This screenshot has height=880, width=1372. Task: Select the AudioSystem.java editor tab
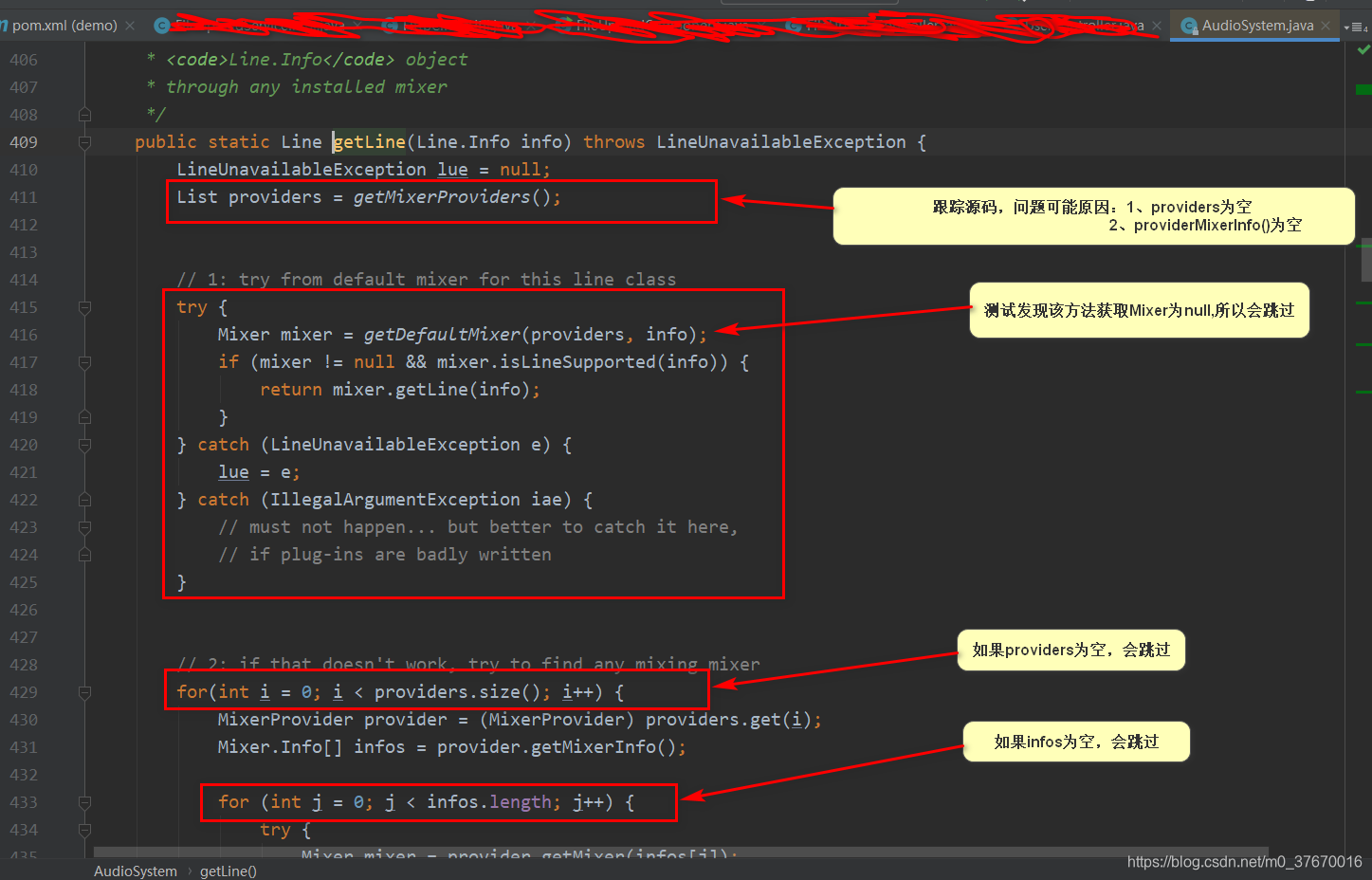tap(1252, 26)
